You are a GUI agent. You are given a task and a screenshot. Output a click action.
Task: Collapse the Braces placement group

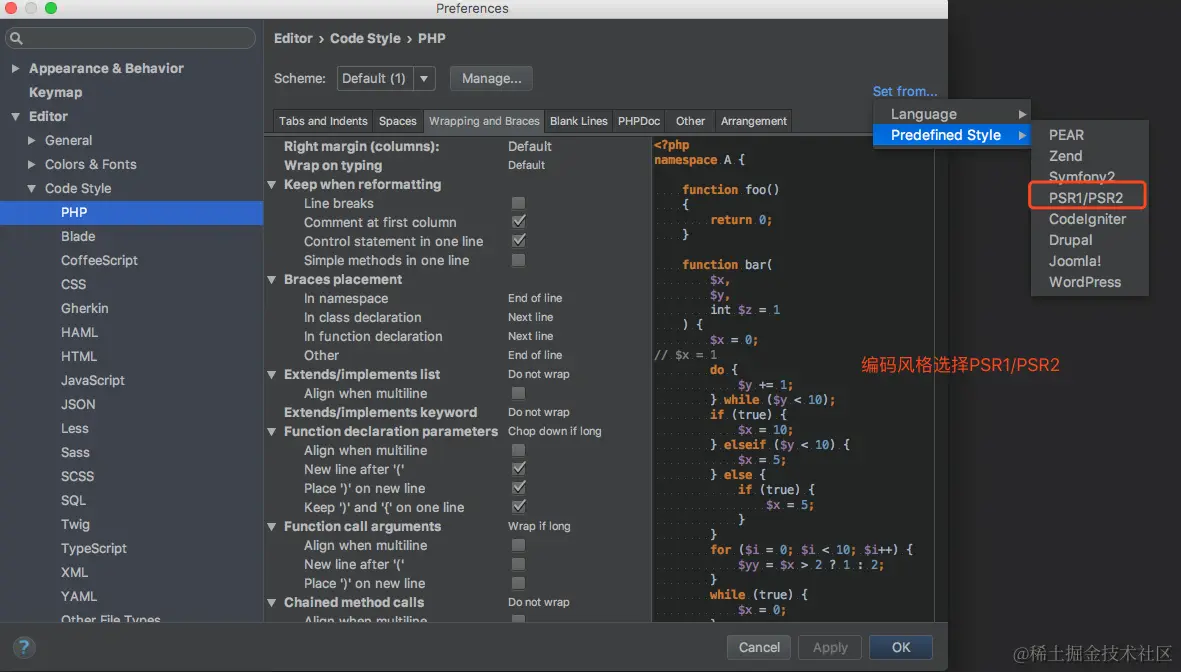click(x=272, y=279)
